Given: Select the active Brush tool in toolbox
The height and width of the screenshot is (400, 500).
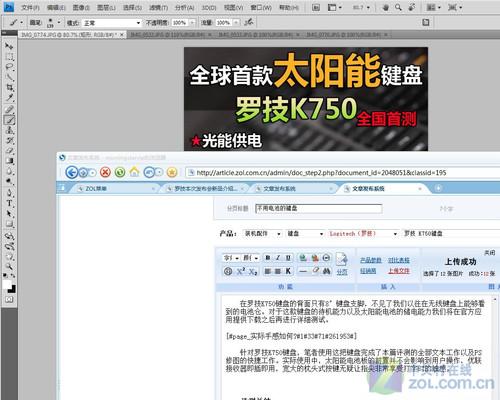Looking at the screenshot, I should click(x=9, y=119).
